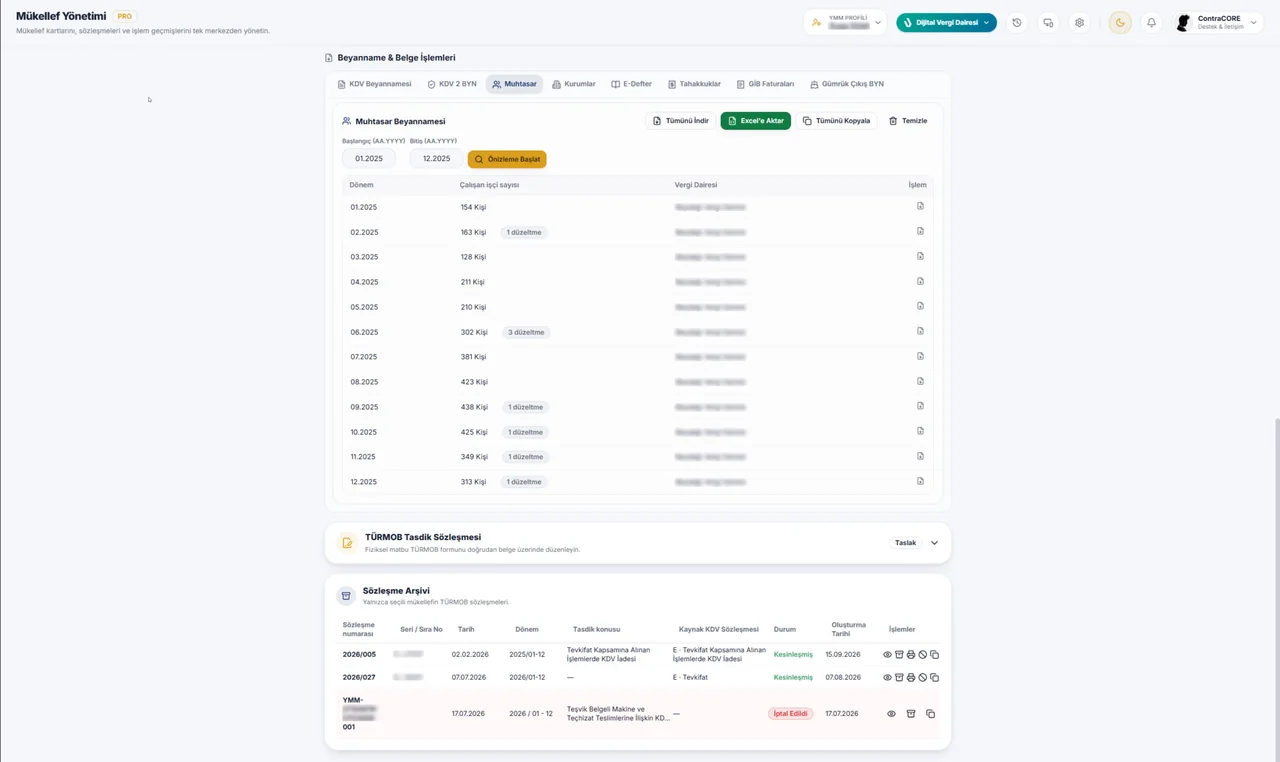The image size is (1280, 762).
Task: Click Tümünü Kopyala button
Action: coord(836,121)
